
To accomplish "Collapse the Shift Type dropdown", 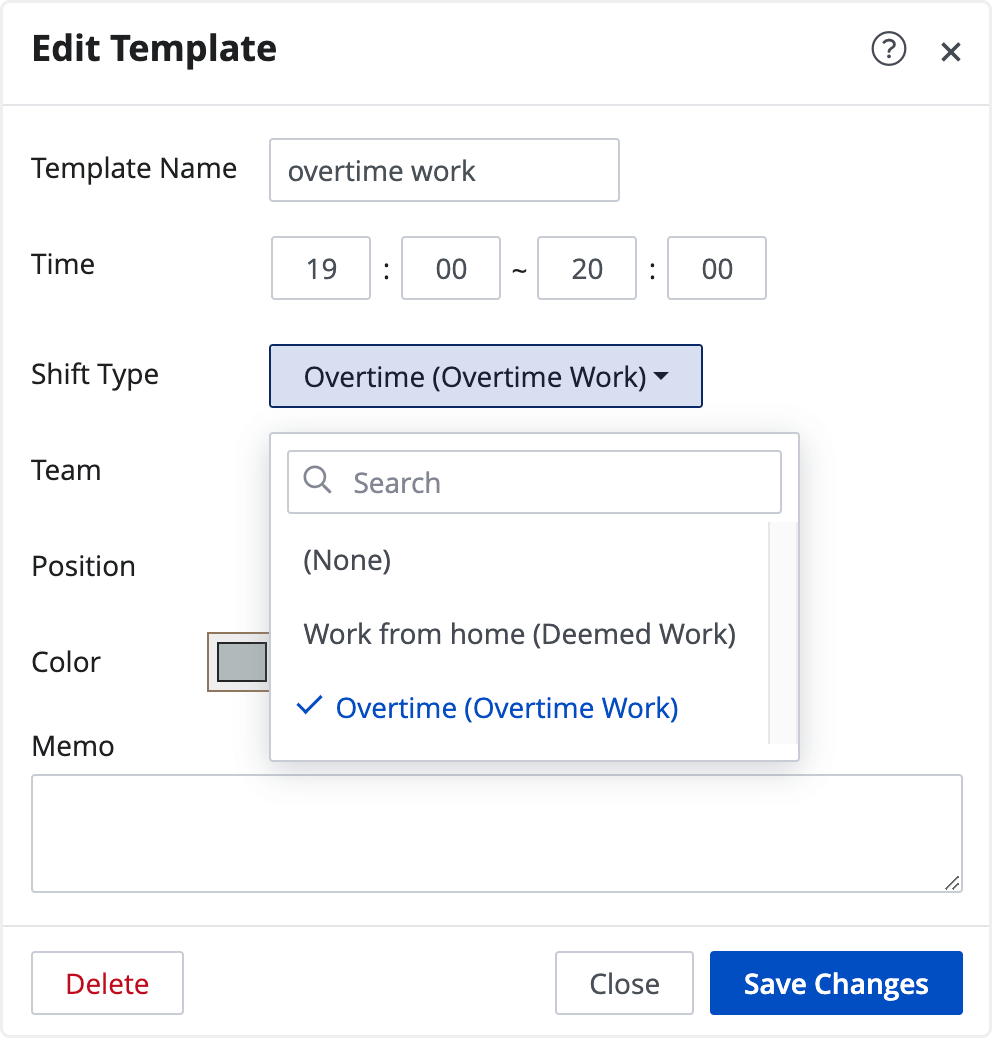I will pyautogui.click(x=486, y=376).
